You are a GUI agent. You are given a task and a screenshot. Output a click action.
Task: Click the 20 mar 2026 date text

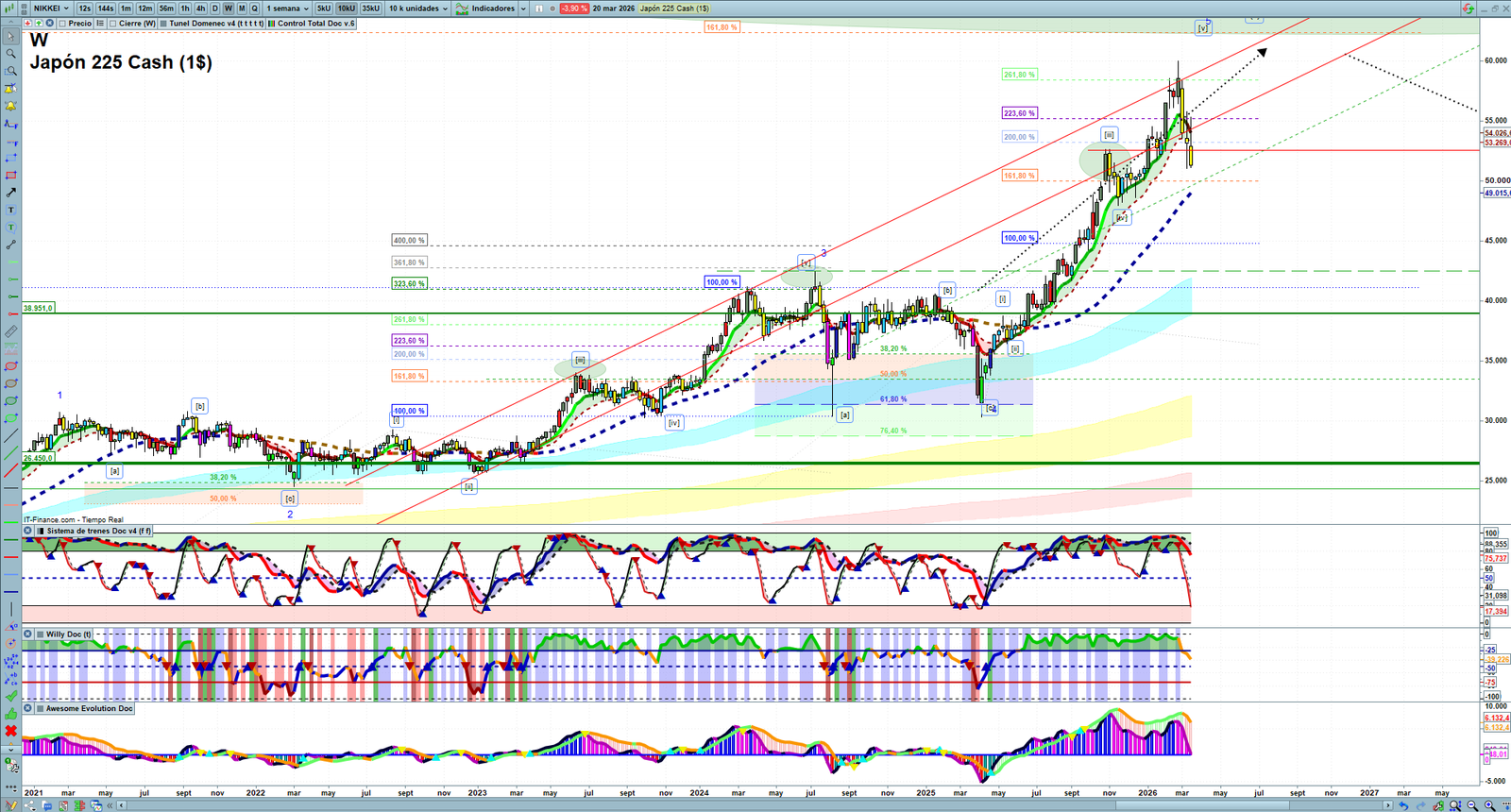614,8
